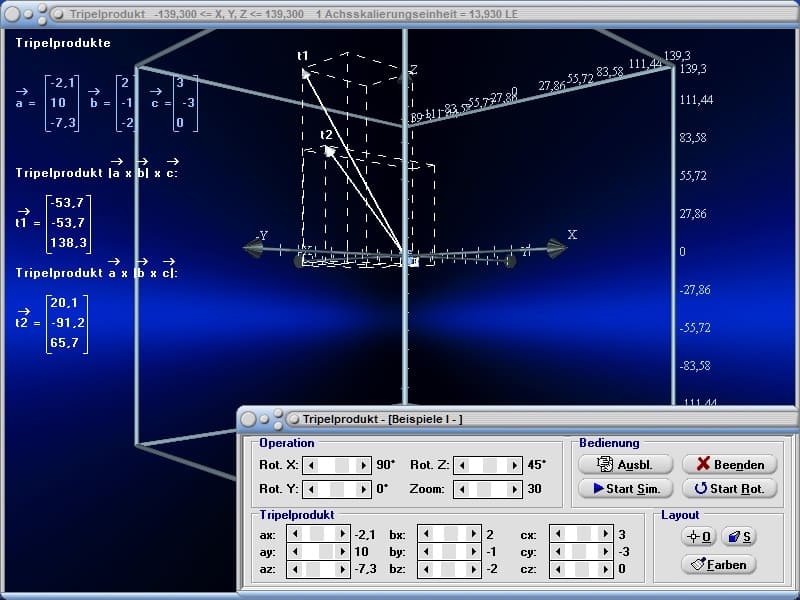The width and height of the screenshot is (800, 600).
Task: Click the Ausbl. button
Action: 626,464
